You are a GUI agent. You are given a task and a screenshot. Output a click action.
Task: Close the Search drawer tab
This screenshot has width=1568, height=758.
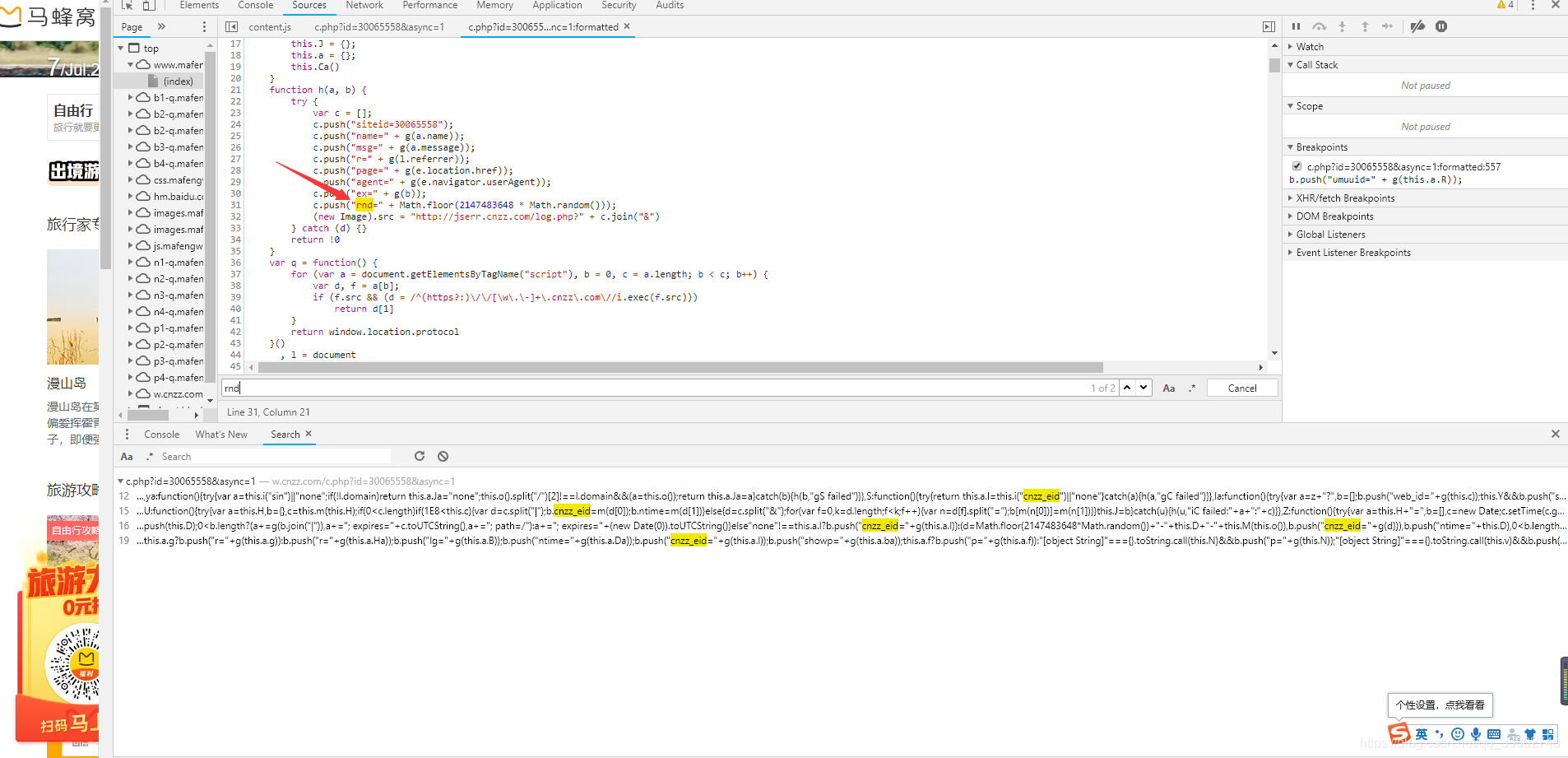pos(308,434)
